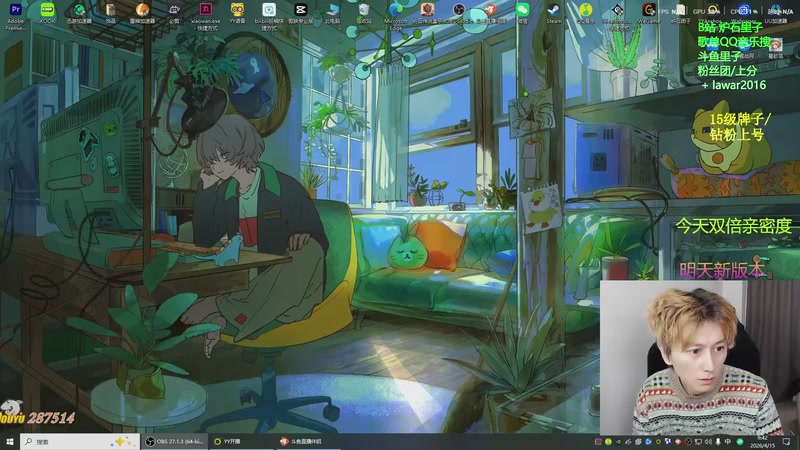Viewport: 800px width, 450px height.
Task: Open the volume icon in system tray
Action: point(708,441)
